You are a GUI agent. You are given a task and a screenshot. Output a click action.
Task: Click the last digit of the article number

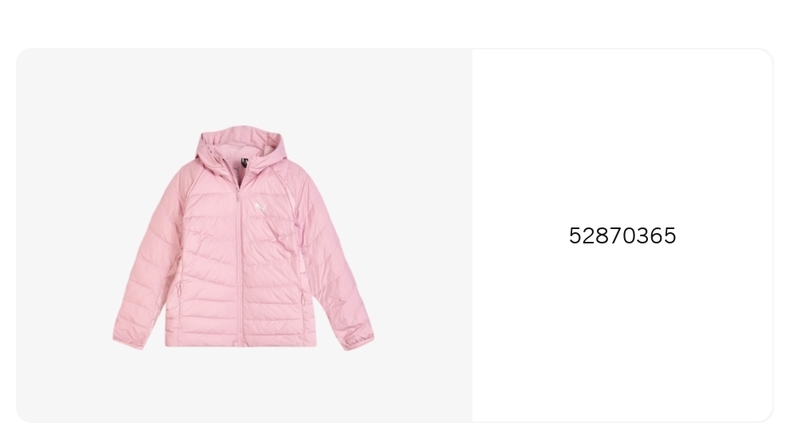670,236
